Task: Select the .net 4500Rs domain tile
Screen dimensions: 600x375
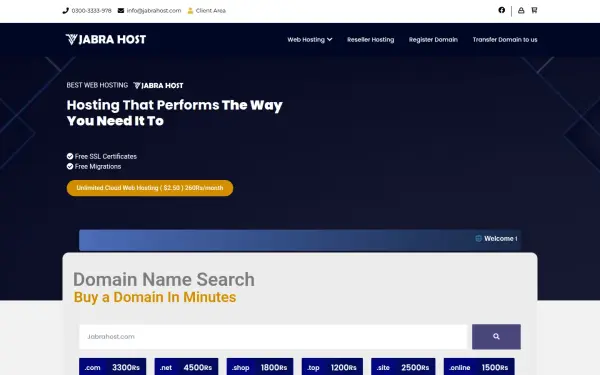Action: tap(186, 367)
